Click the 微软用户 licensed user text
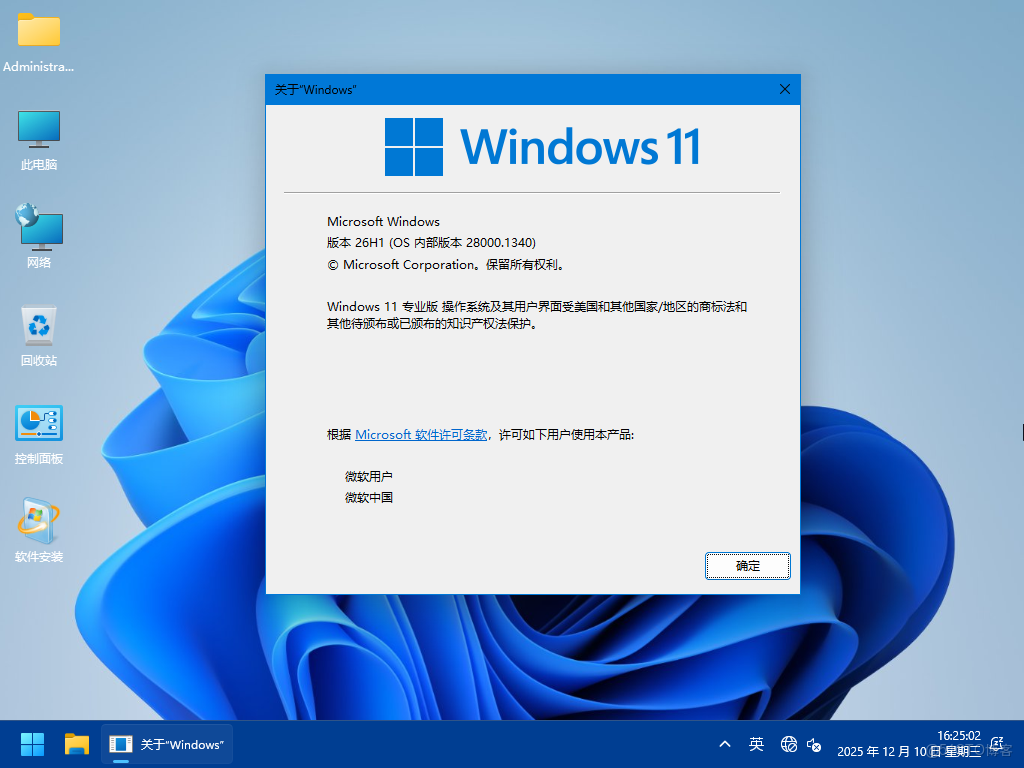1024x768 pixels. [370, 475]
